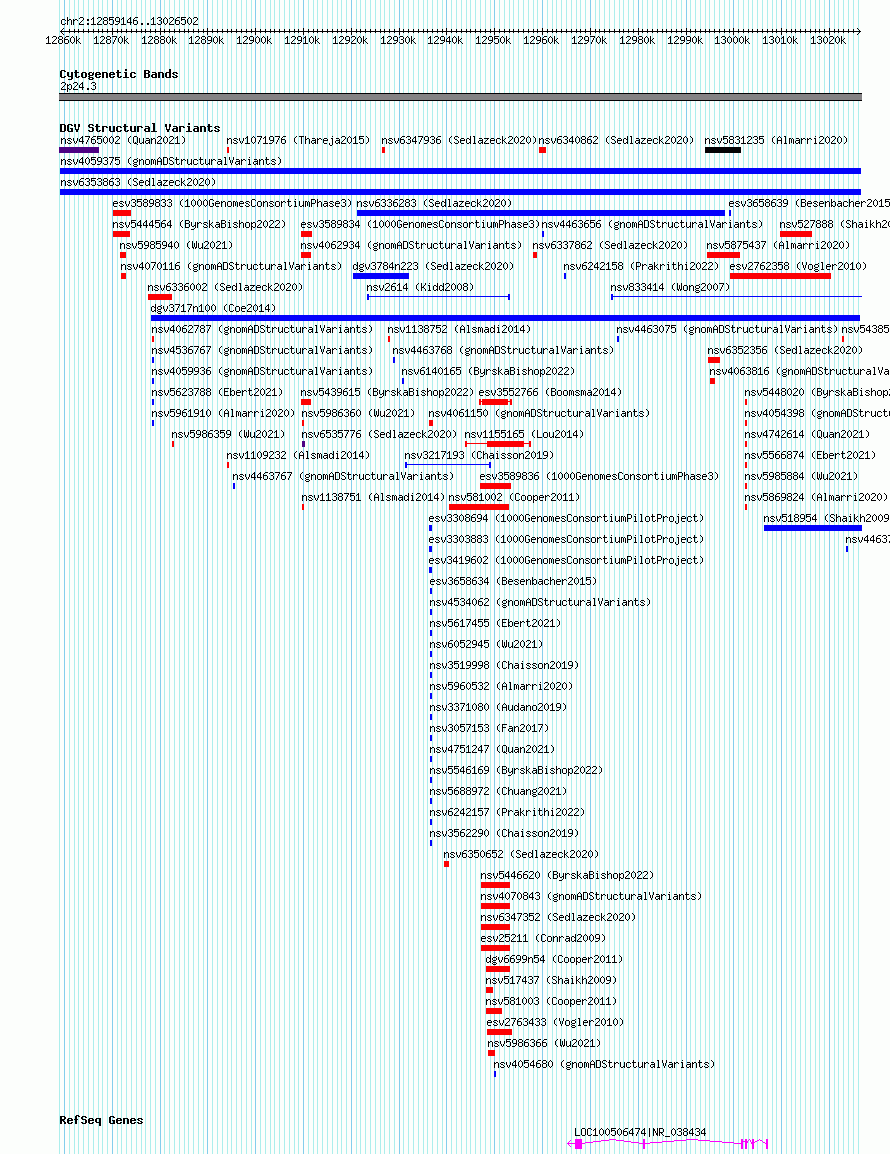
Task: Select nsv6336002 (Sedlazeck2020) label
Action: tap(225, 287)
